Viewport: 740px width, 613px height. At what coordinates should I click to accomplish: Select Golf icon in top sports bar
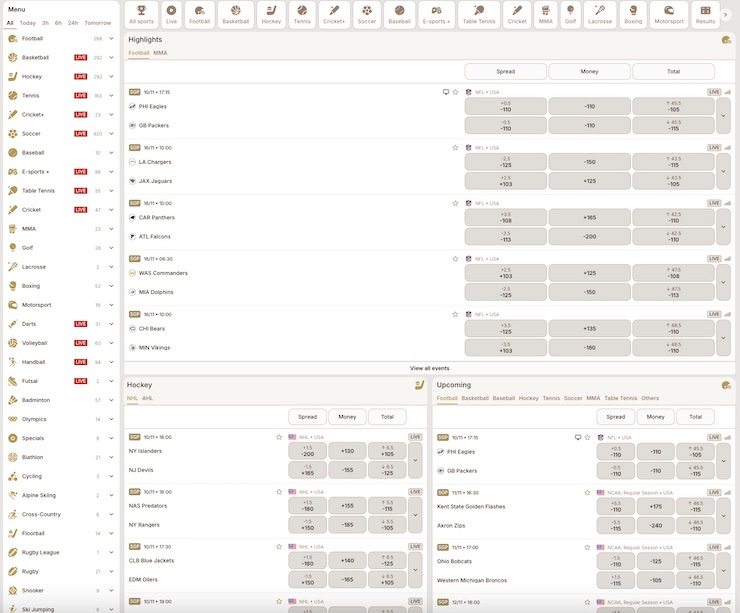[x=570, y=15]
